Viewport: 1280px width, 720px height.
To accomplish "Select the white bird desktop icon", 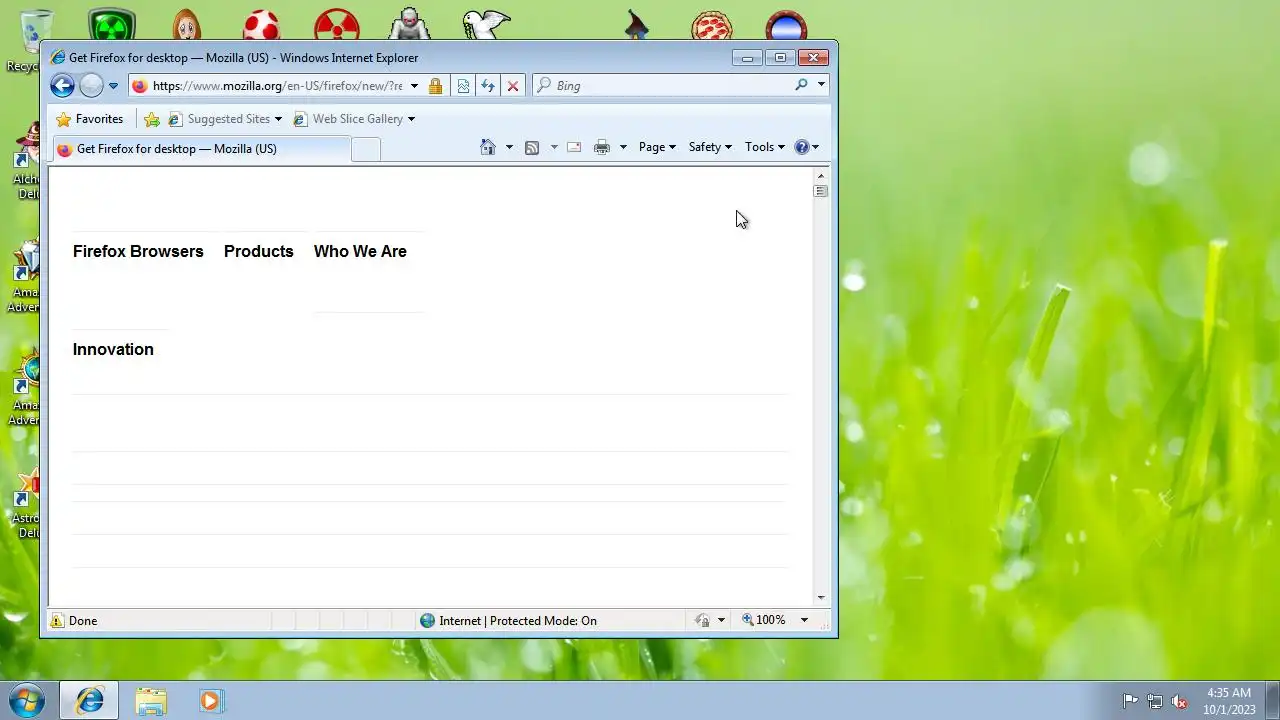I will (487, 24).
